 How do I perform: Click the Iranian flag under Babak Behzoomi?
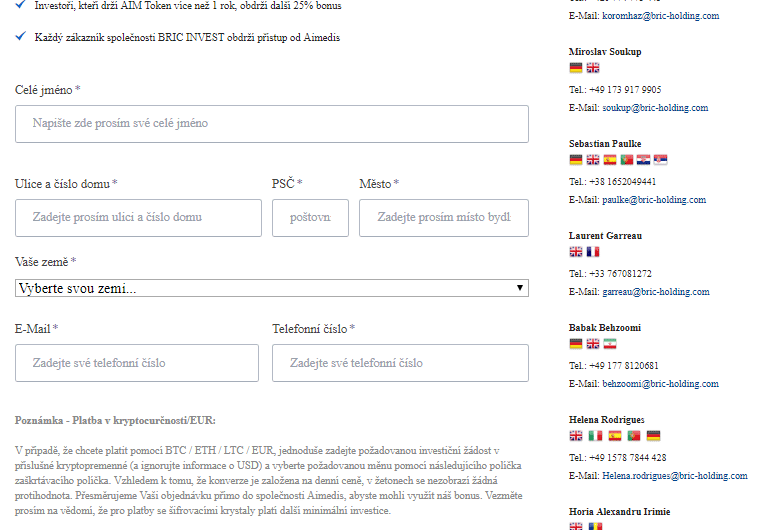click(x=610, y=344)
